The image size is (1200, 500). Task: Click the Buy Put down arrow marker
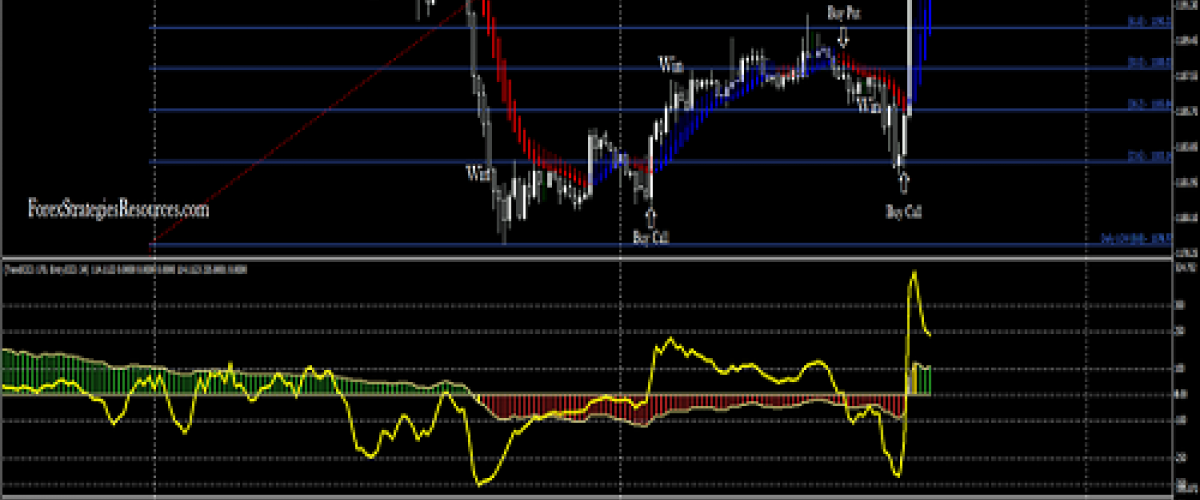(843, 37)
